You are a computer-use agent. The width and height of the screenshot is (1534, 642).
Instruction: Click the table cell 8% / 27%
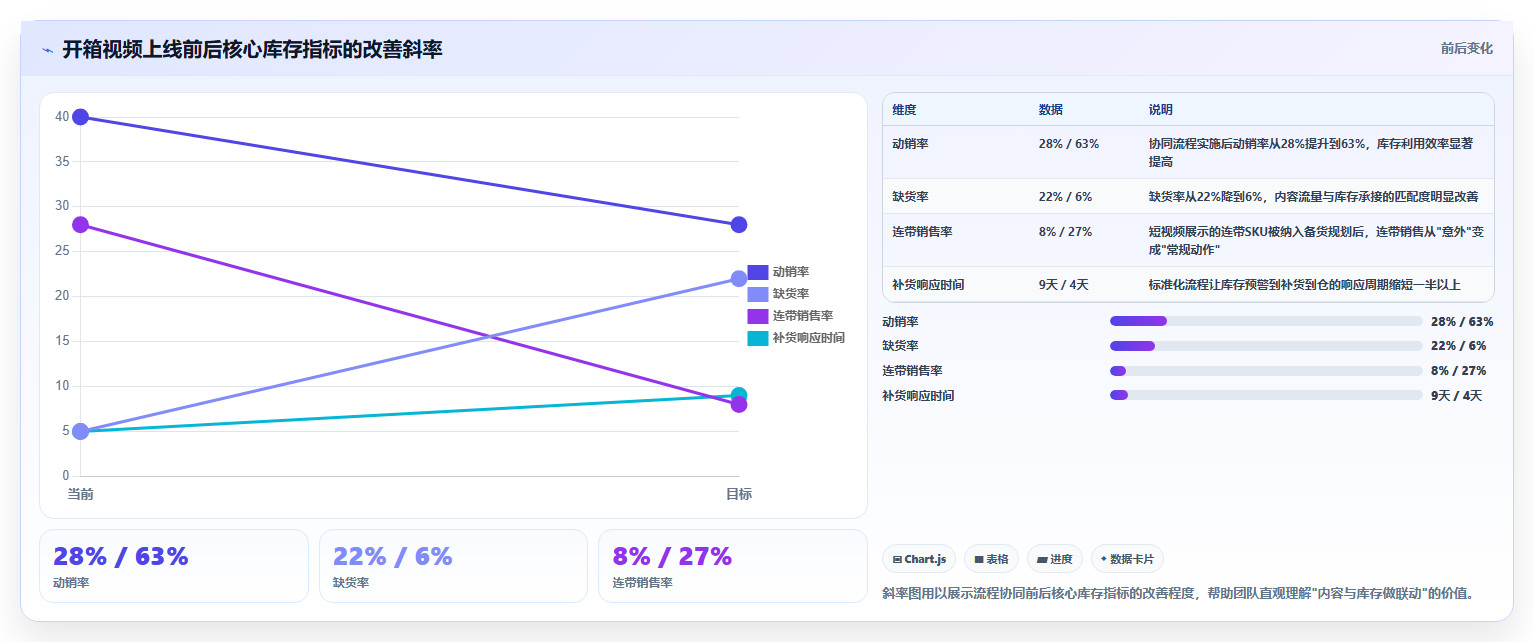point(1084,240)
